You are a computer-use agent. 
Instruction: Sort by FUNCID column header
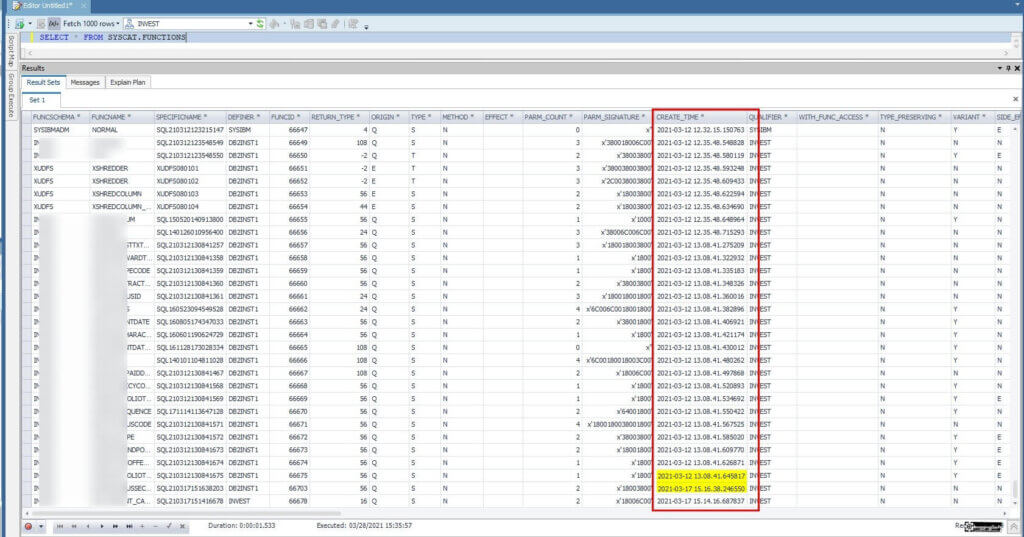(289, 117)
